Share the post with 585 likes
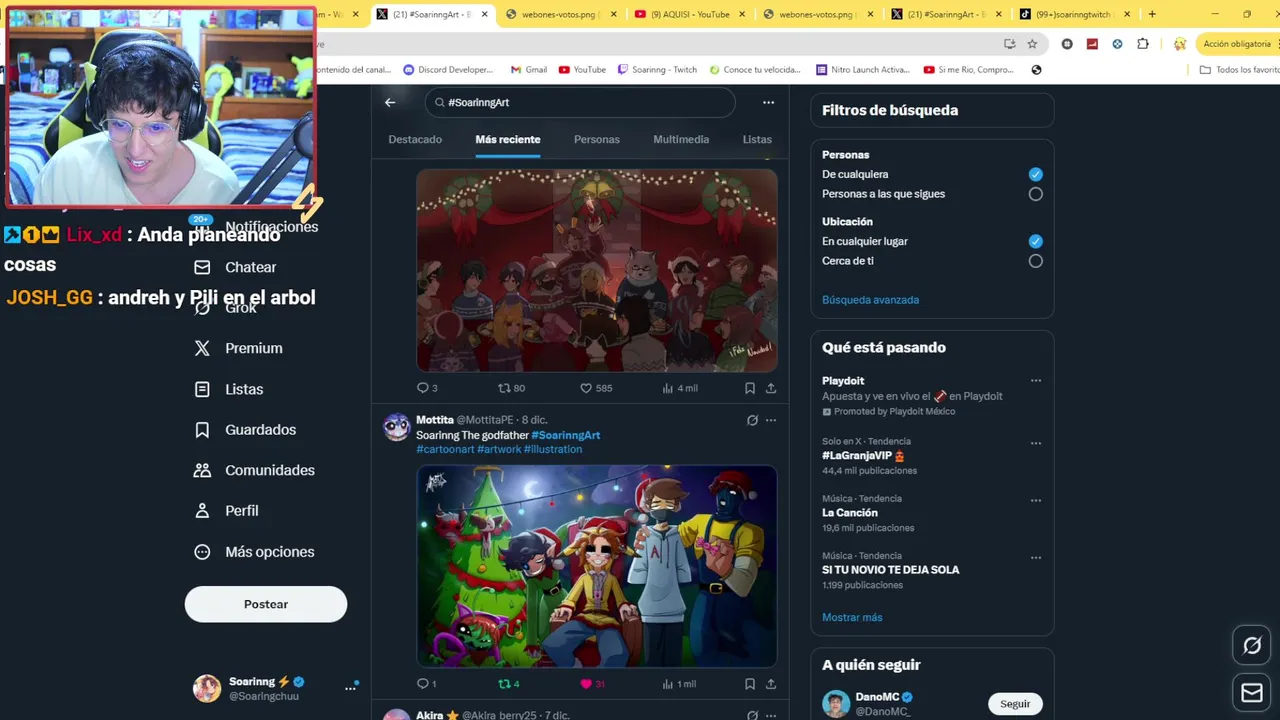Screen dimensions: 1280x720 point(771,388)
